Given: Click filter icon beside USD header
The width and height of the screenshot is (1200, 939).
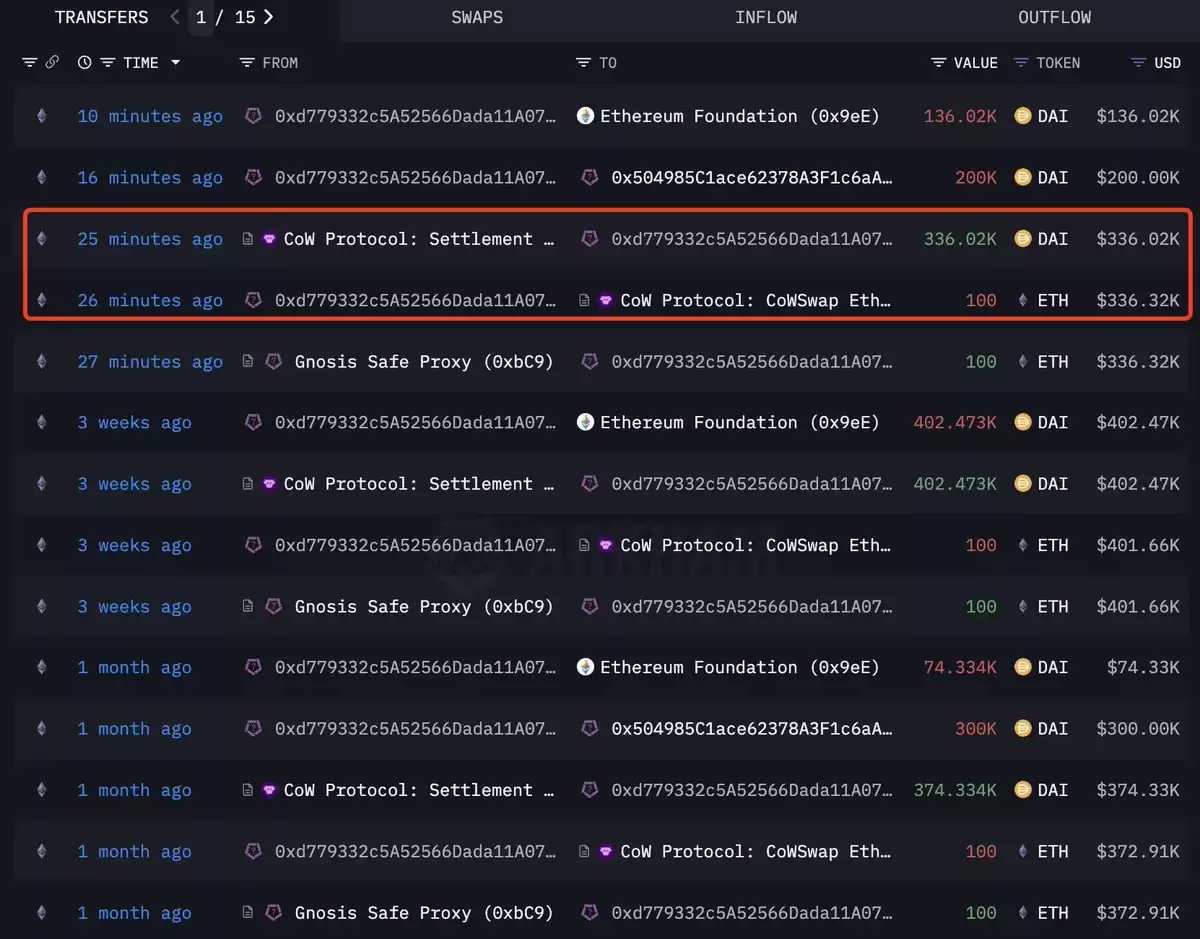Looking at the screenshot, I should pos(1138,62).
